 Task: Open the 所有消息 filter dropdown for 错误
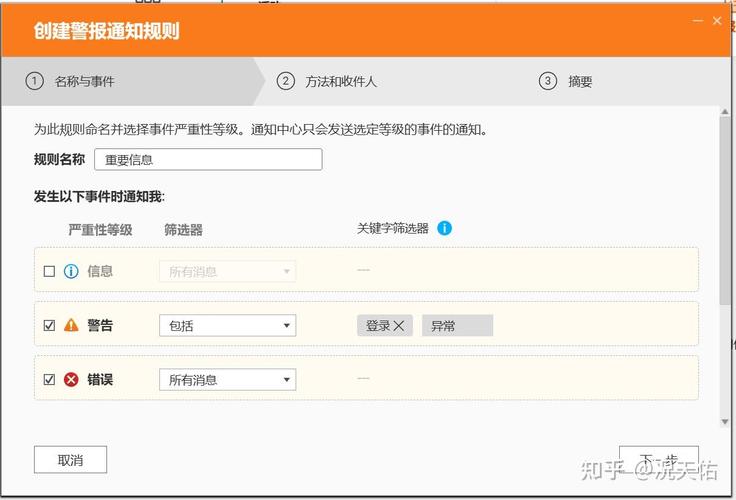pos(228,379)
